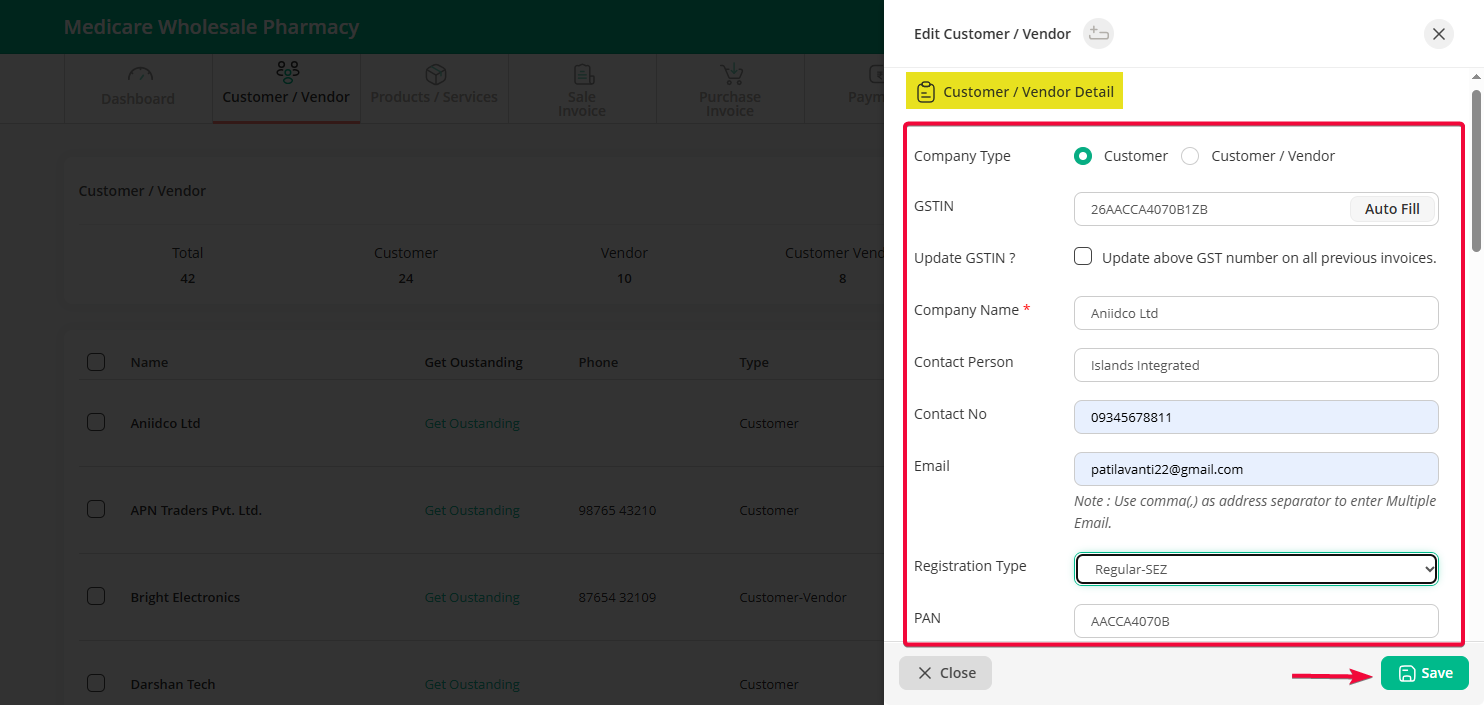
Task: Click the Email input field
Action: click(1256, 469)
